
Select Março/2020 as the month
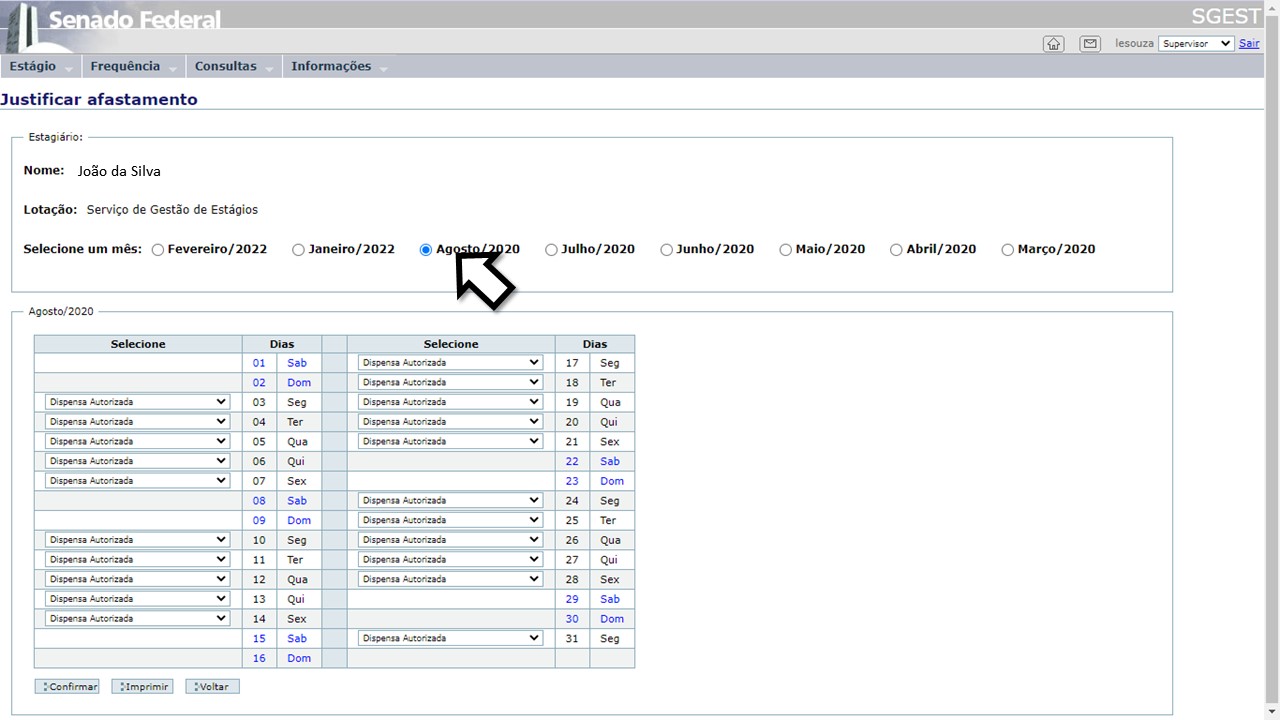click(1007, 250)
